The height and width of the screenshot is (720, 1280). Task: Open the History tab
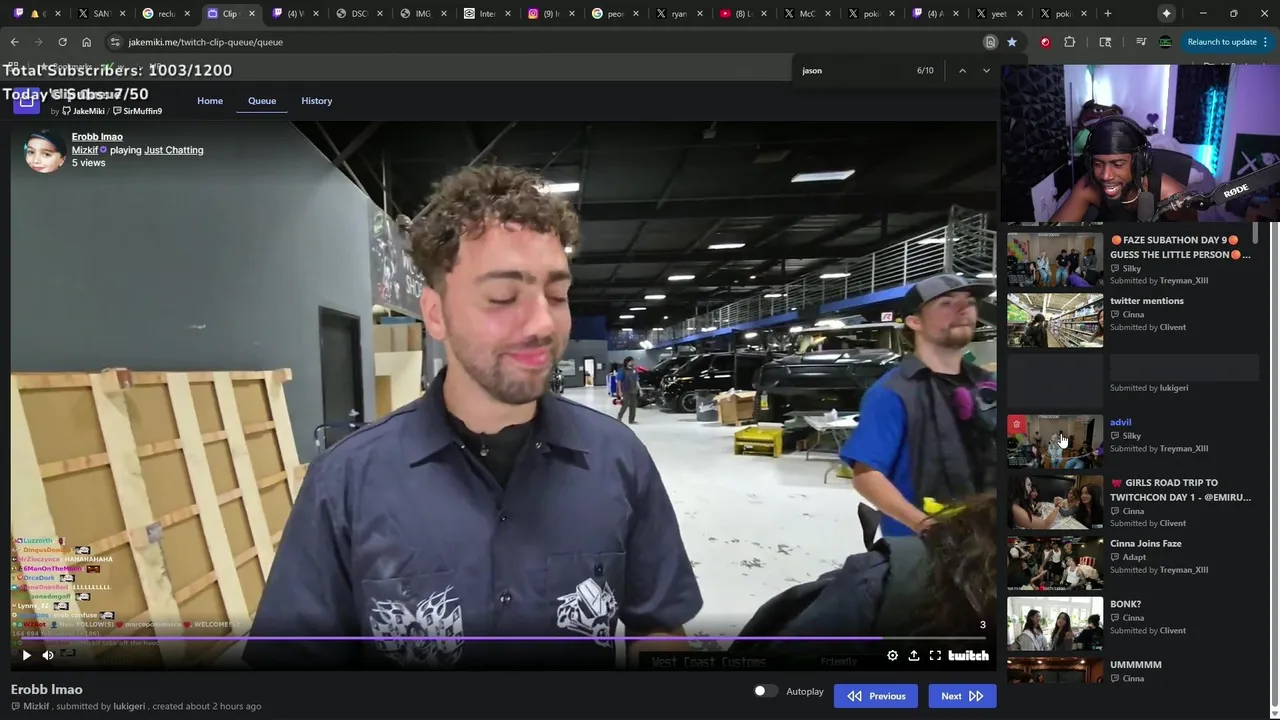tap(317, 101)
